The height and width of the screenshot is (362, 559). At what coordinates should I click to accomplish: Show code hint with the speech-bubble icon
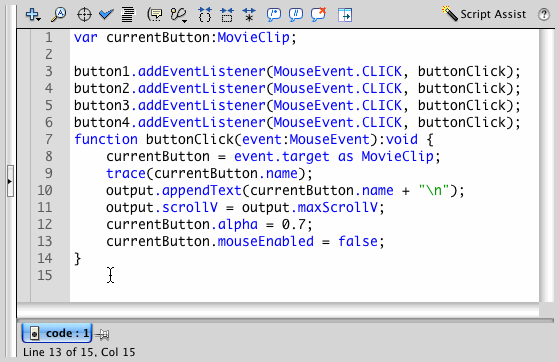[155, 15]
